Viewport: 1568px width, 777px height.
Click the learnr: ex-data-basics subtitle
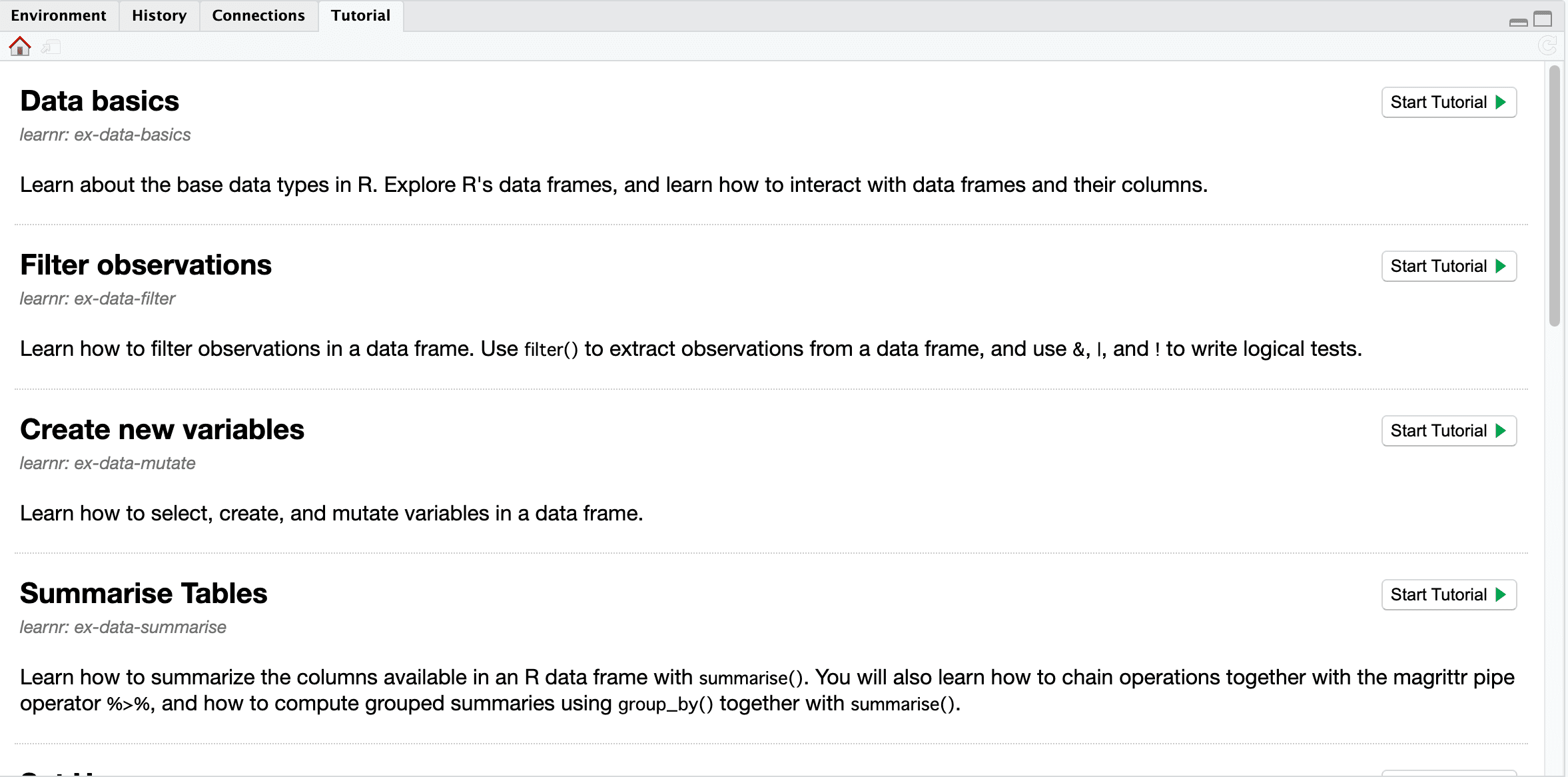coord(105,135)
